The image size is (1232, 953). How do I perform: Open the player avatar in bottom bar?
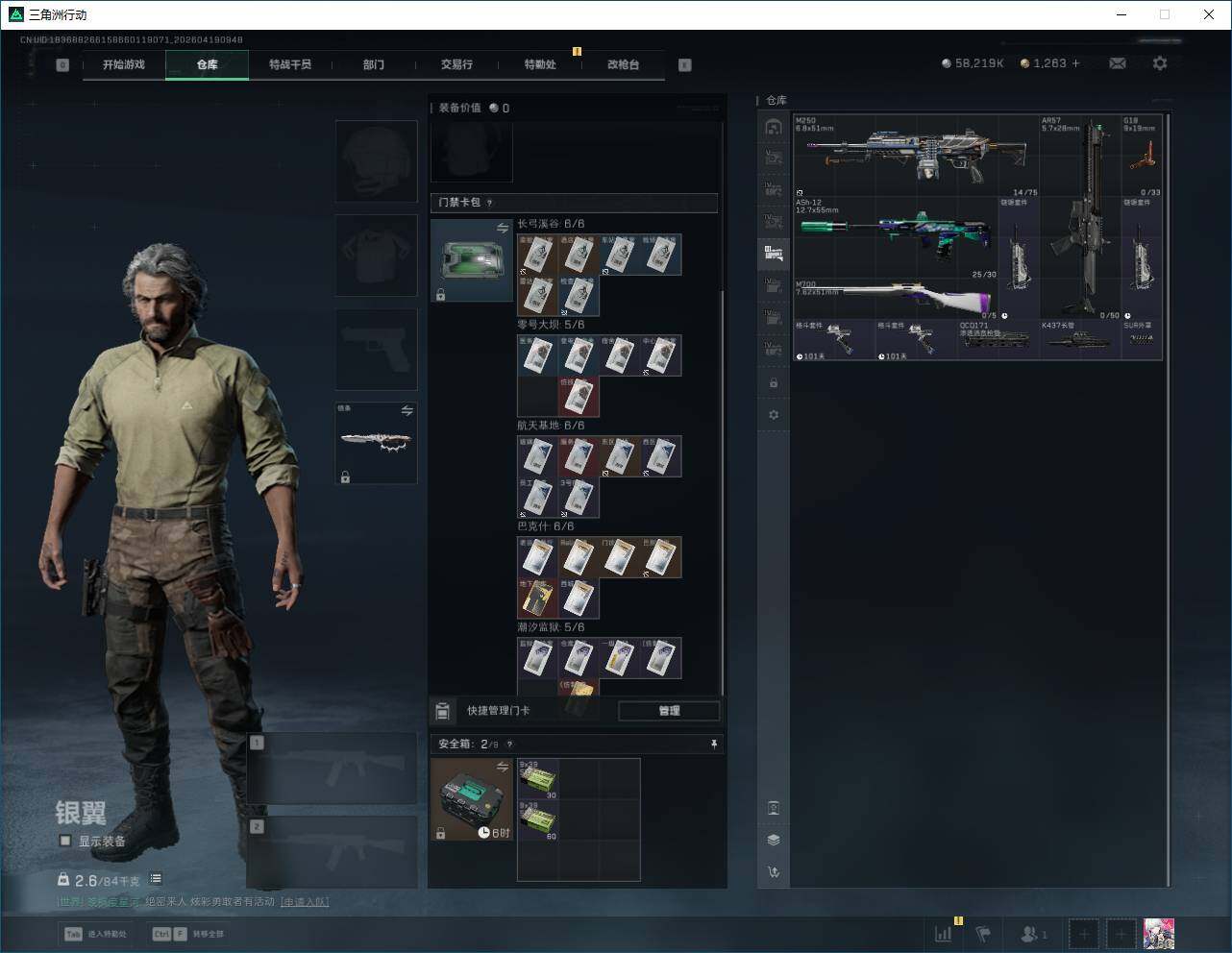(x=1159, y=933)
